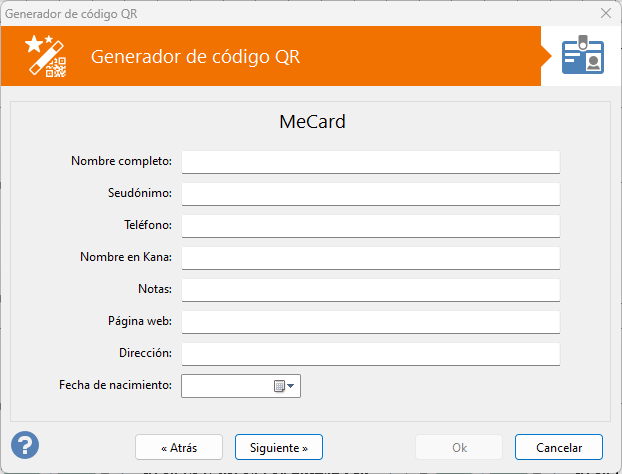
Task: Activate the Página web input field
Action: (370, 322)
